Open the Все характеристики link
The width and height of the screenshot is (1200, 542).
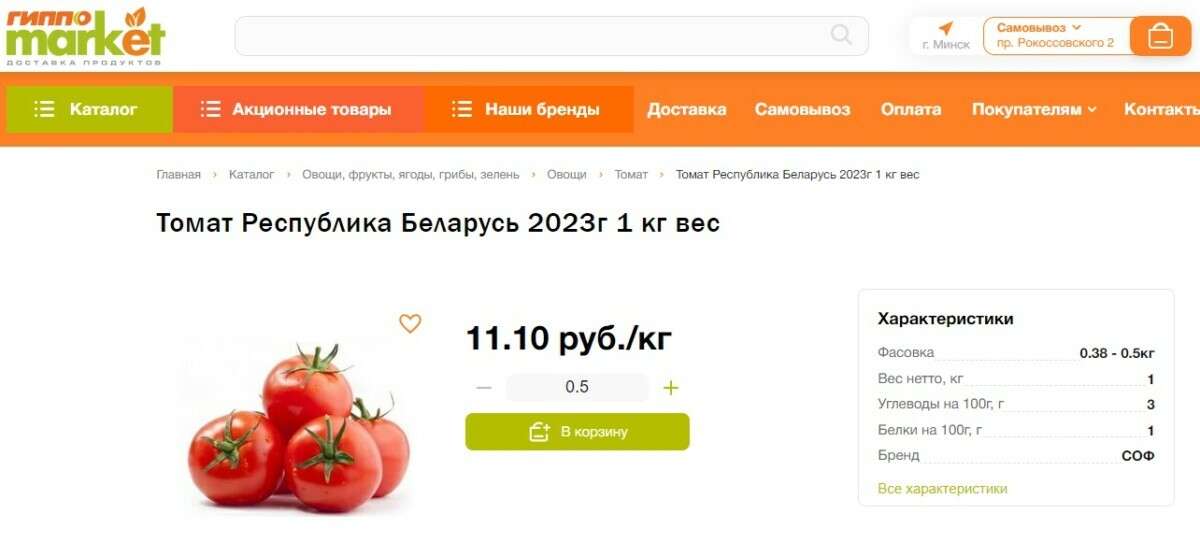point(942,489)
